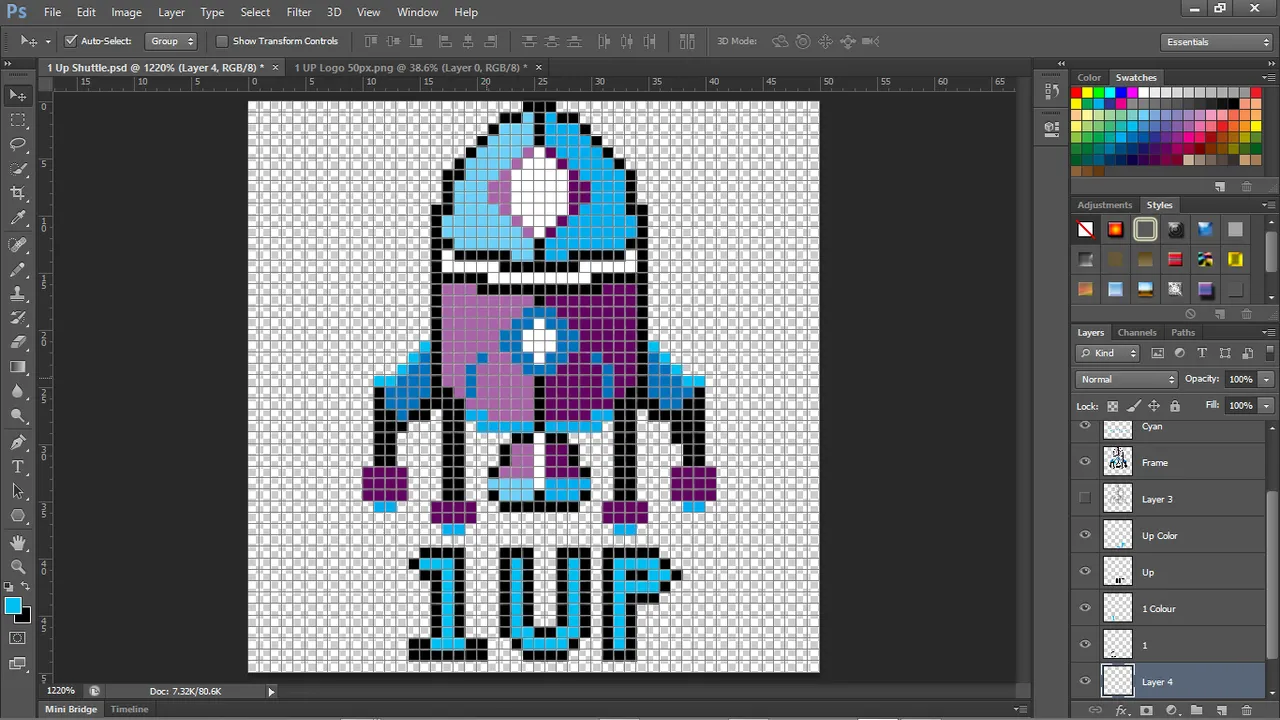Add layer mask from Layers panel footer

click(1146, 710)
